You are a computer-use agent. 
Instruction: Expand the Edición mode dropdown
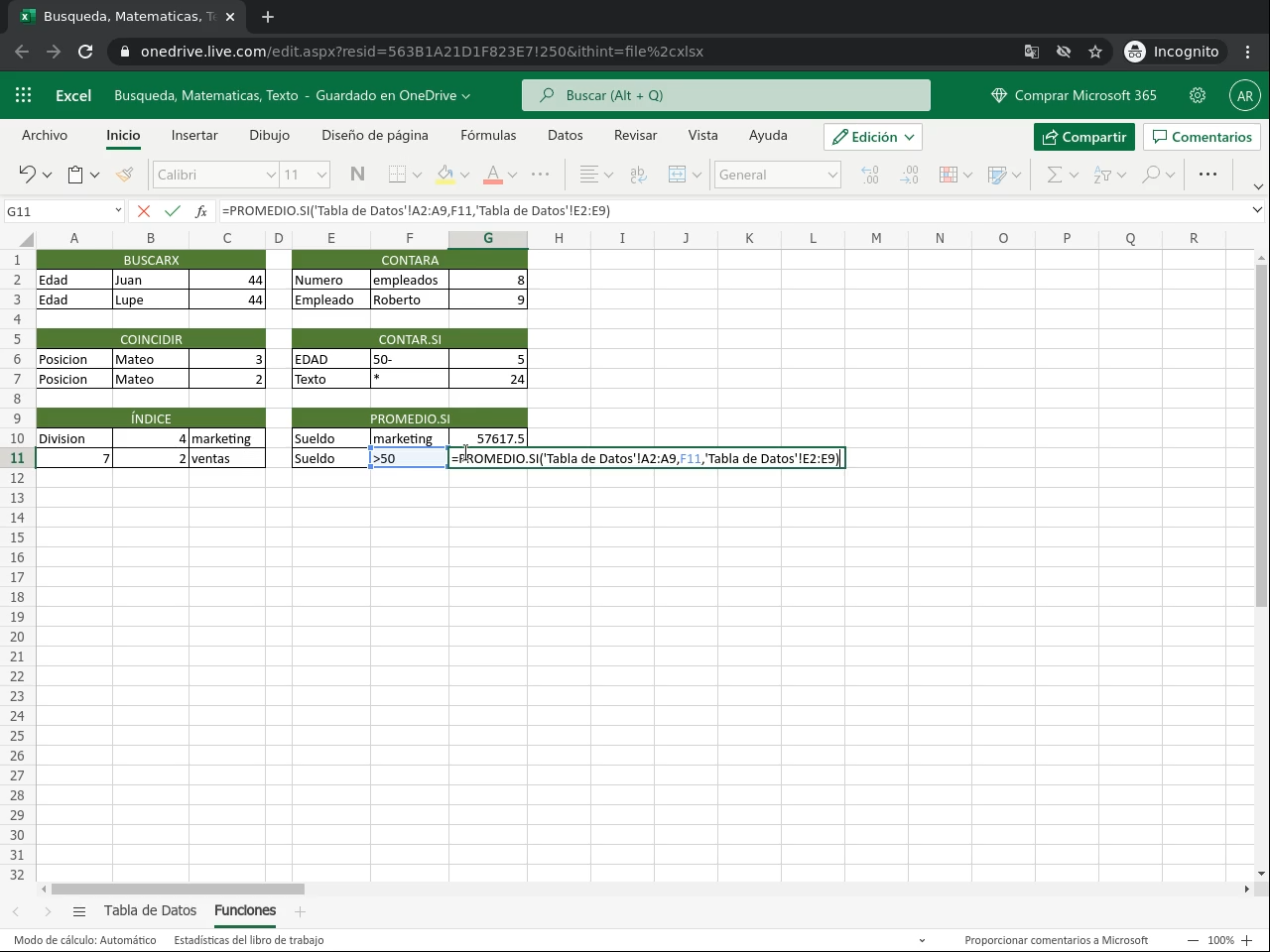click(x=873, y=137)
